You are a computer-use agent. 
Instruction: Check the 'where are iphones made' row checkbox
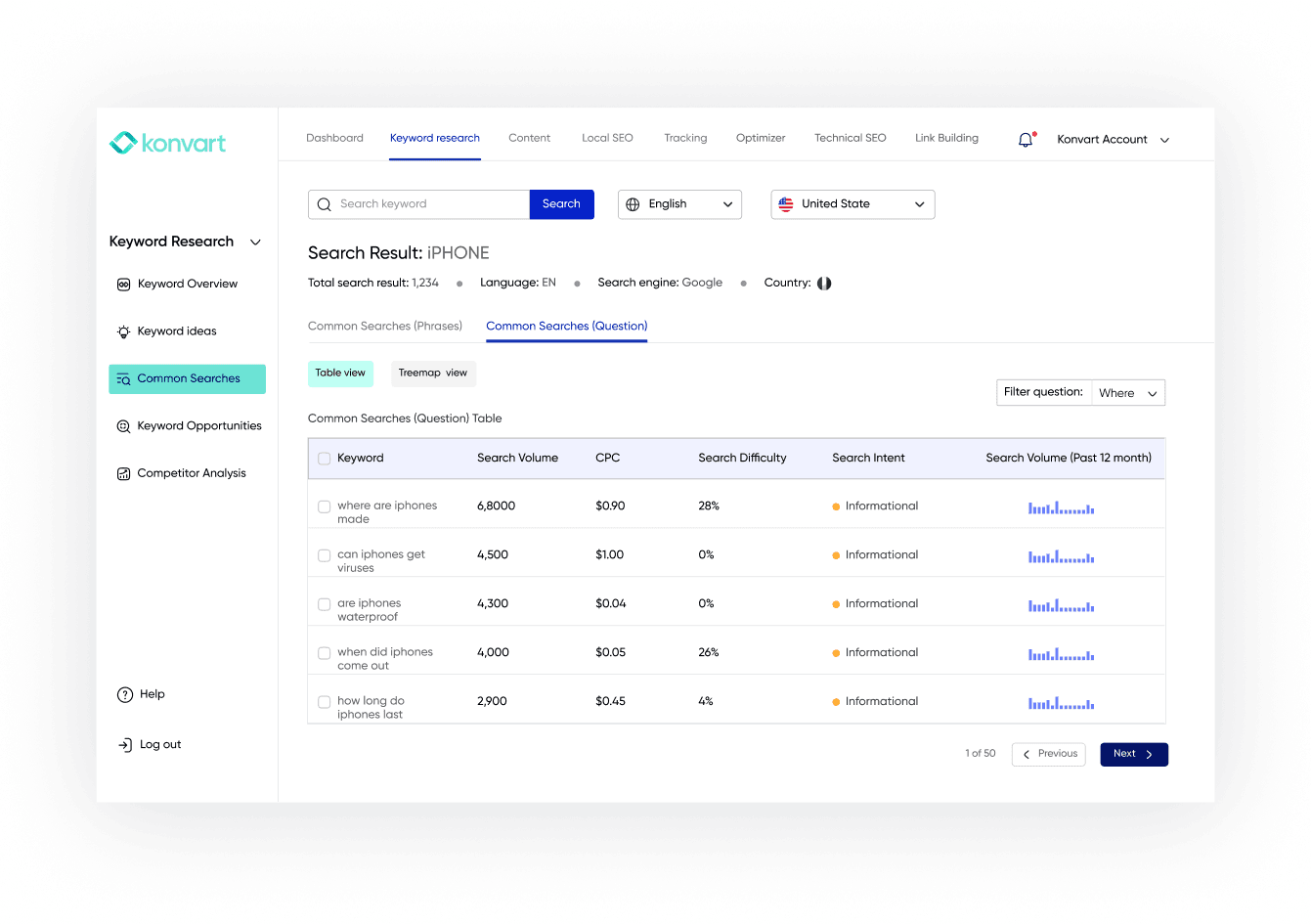pyautogui.click(x=324, y=506)
